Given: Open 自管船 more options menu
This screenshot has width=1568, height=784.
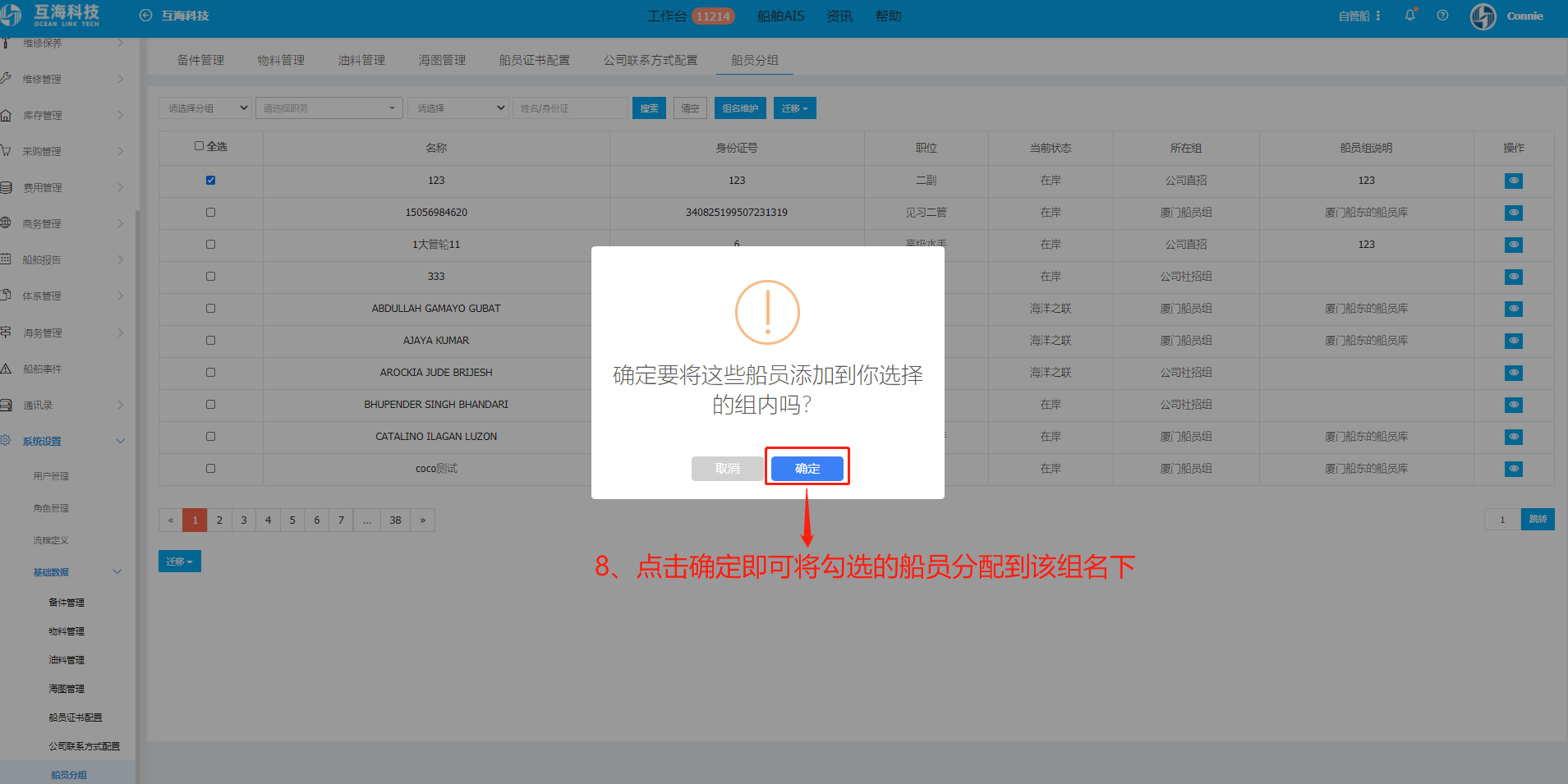Looking at the screenshot, I should click(x=1378, y=16).
